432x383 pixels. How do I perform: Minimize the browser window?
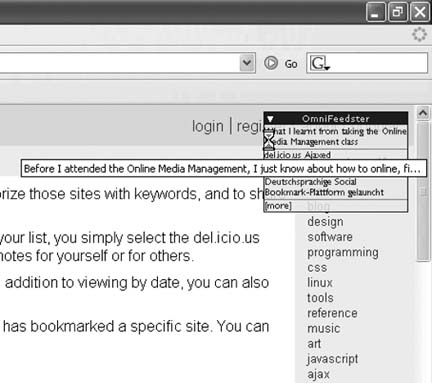tap(375, 12)
